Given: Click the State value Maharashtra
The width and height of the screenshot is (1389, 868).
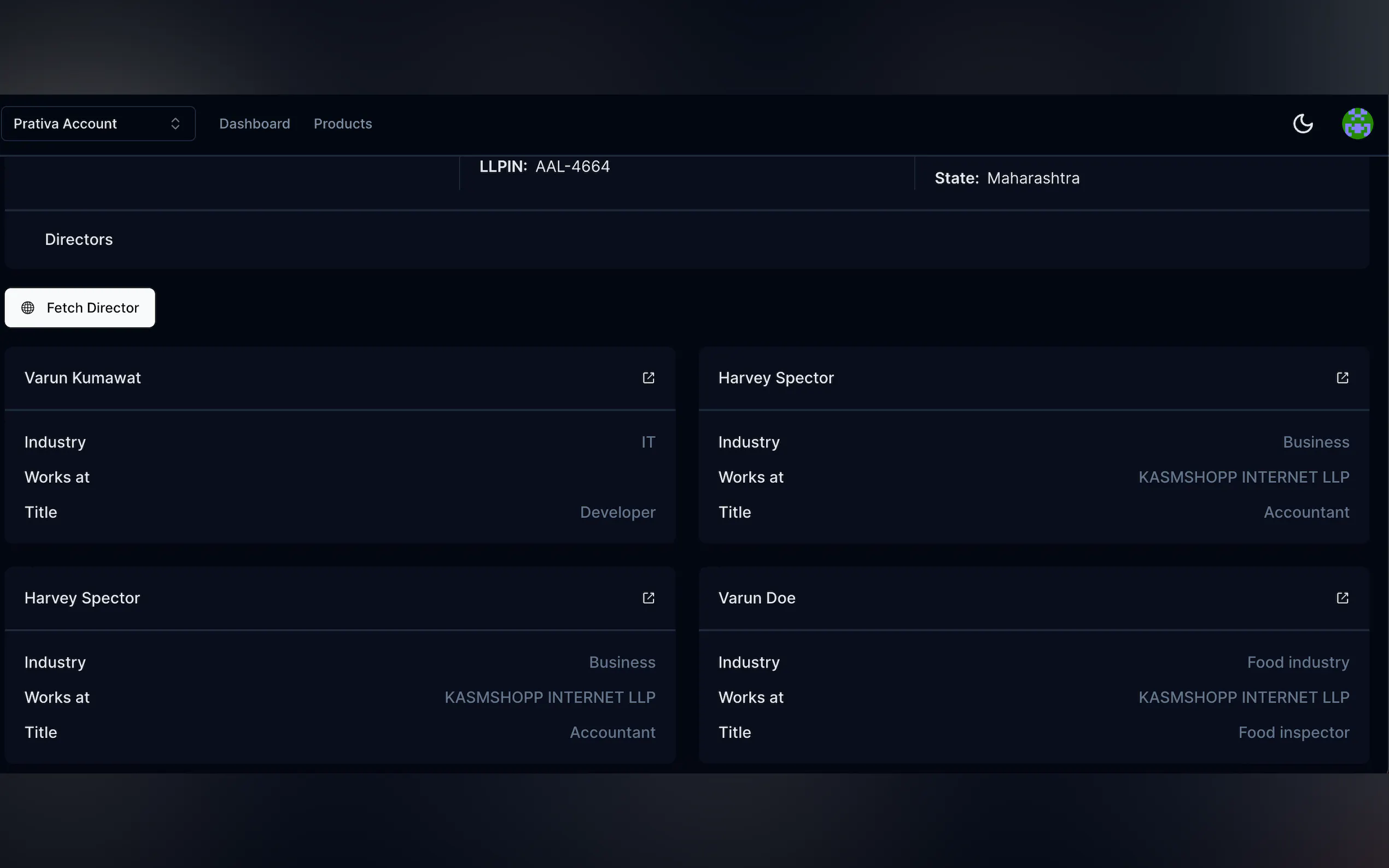Looking at the screenshot, I should tap(1033, 179).
